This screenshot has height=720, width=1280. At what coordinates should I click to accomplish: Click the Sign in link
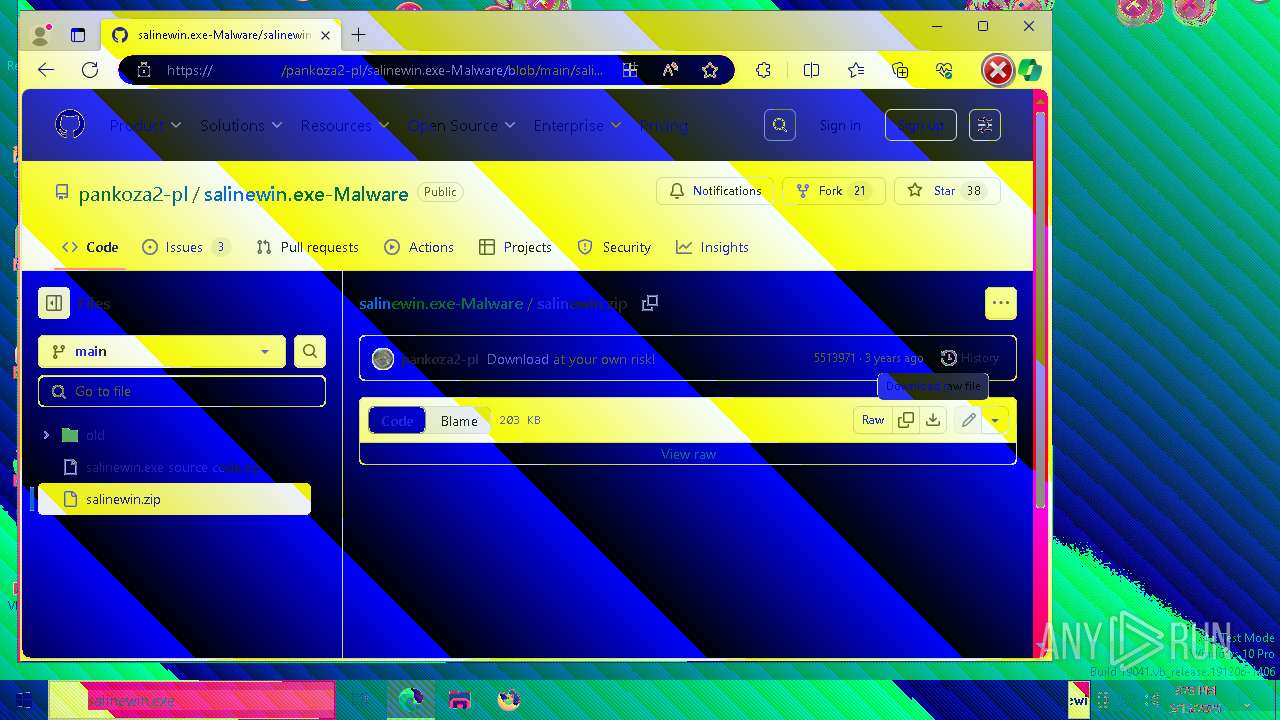(x=840, y=125)
